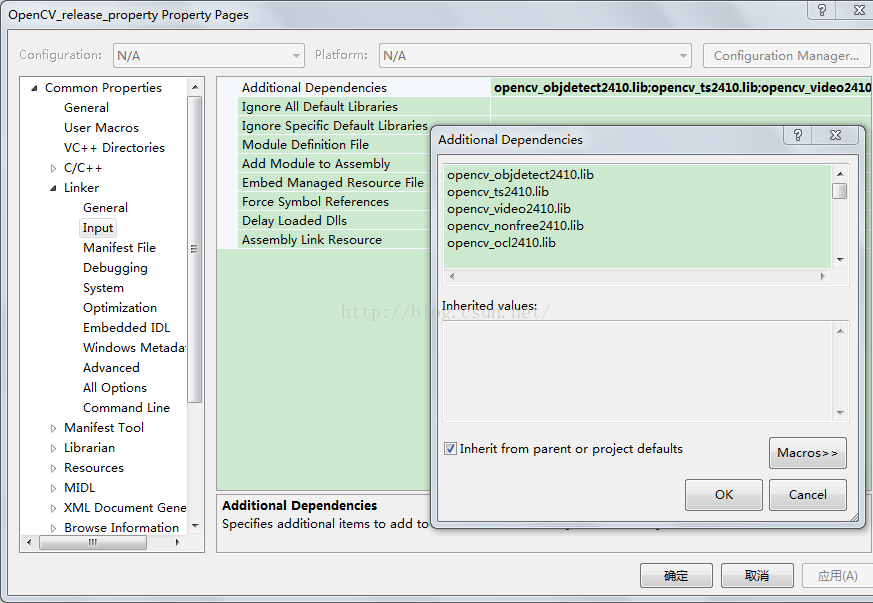Click the 确定 button
Image resolution: width=873 pixels, height=603 pixels.
676,576
